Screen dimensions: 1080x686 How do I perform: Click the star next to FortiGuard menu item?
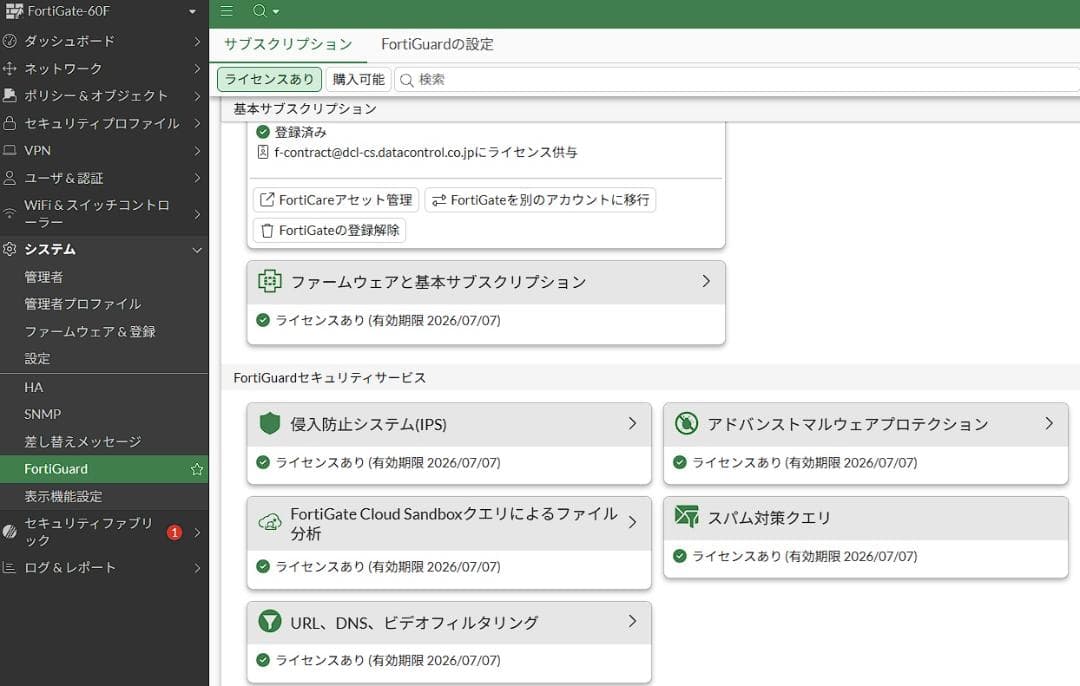(196, 468)
